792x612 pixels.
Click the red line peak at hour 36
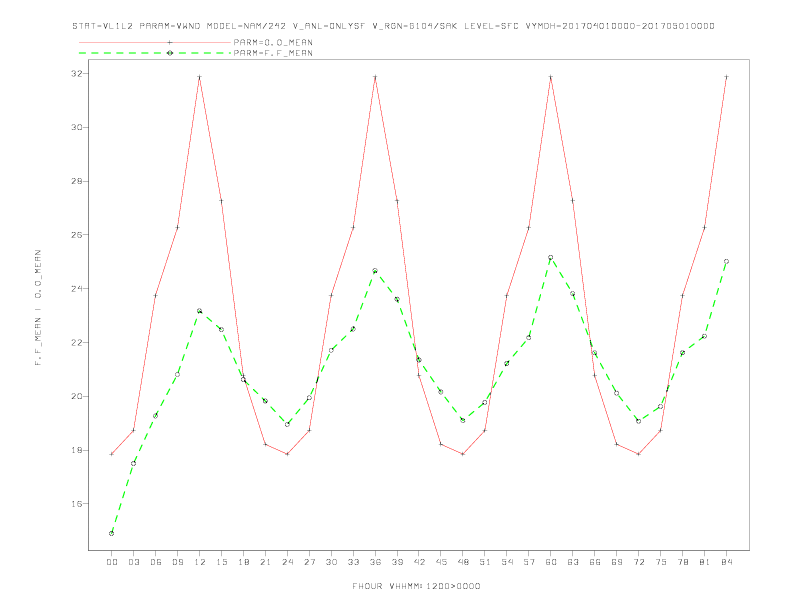coord(375,77)
